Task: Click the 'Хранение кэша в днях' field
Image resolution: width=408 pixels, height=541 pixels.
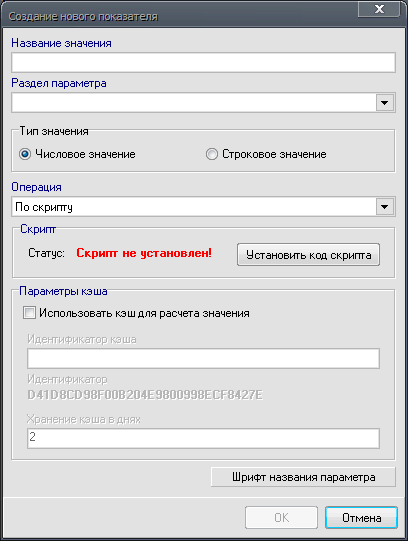Action: (203, 438)
